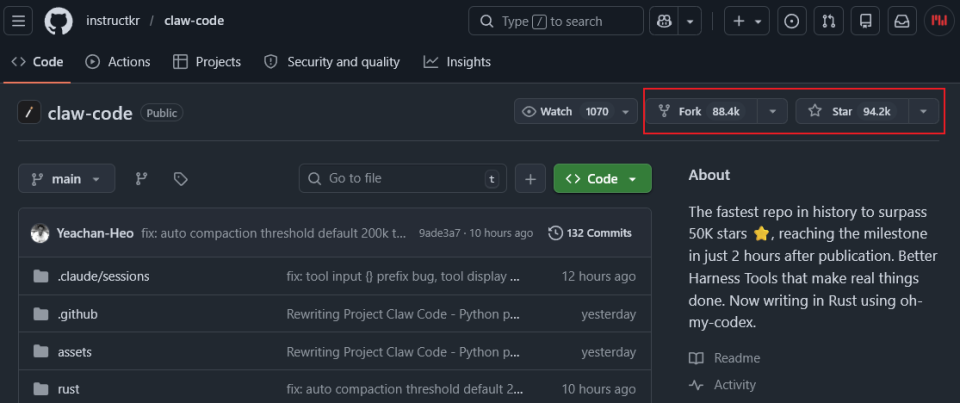Open the issues icon in header
The width and height of the screenshot is (960, 403).
point(792,21)
